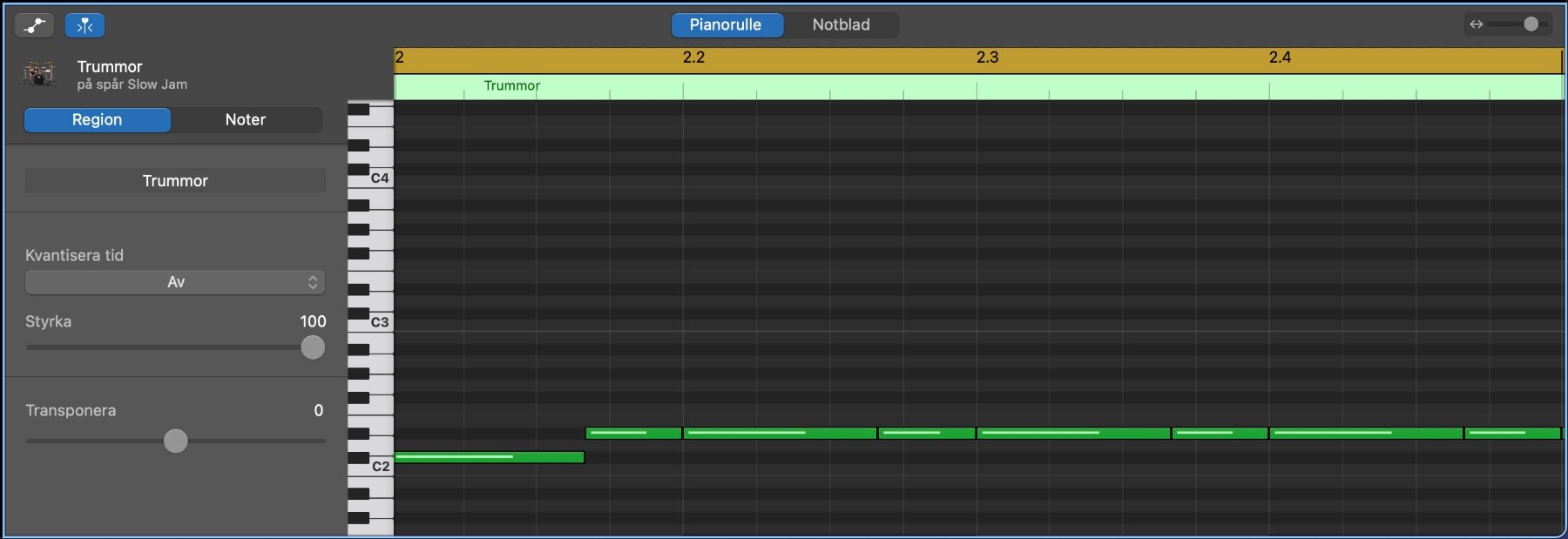Viewport: 1568px width, 539px height.
Task: Open the Kvantisera tid dropdown
Action: [175, 282]
